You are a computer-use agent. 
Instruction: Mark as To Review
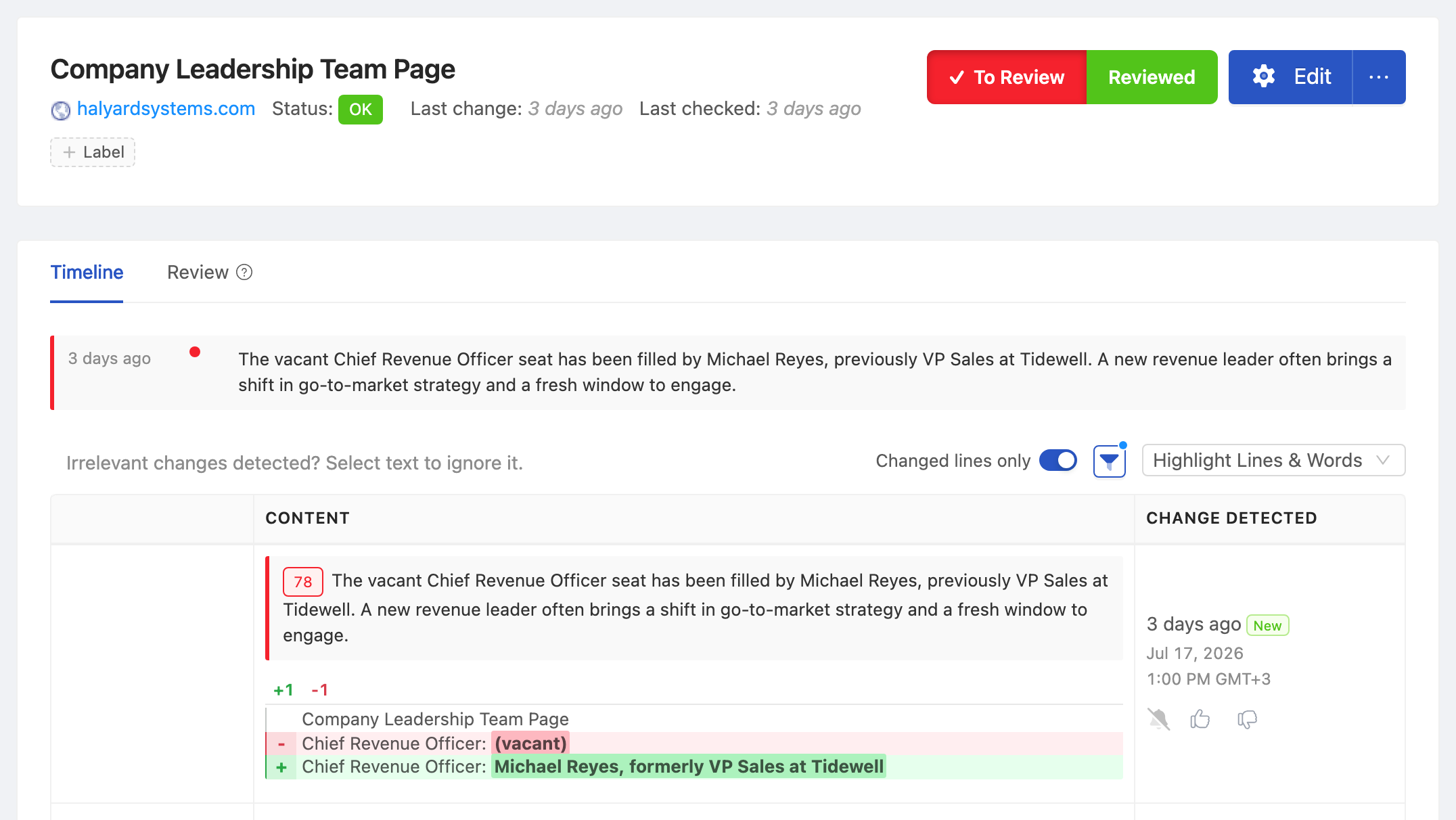tap(1007, 77)
